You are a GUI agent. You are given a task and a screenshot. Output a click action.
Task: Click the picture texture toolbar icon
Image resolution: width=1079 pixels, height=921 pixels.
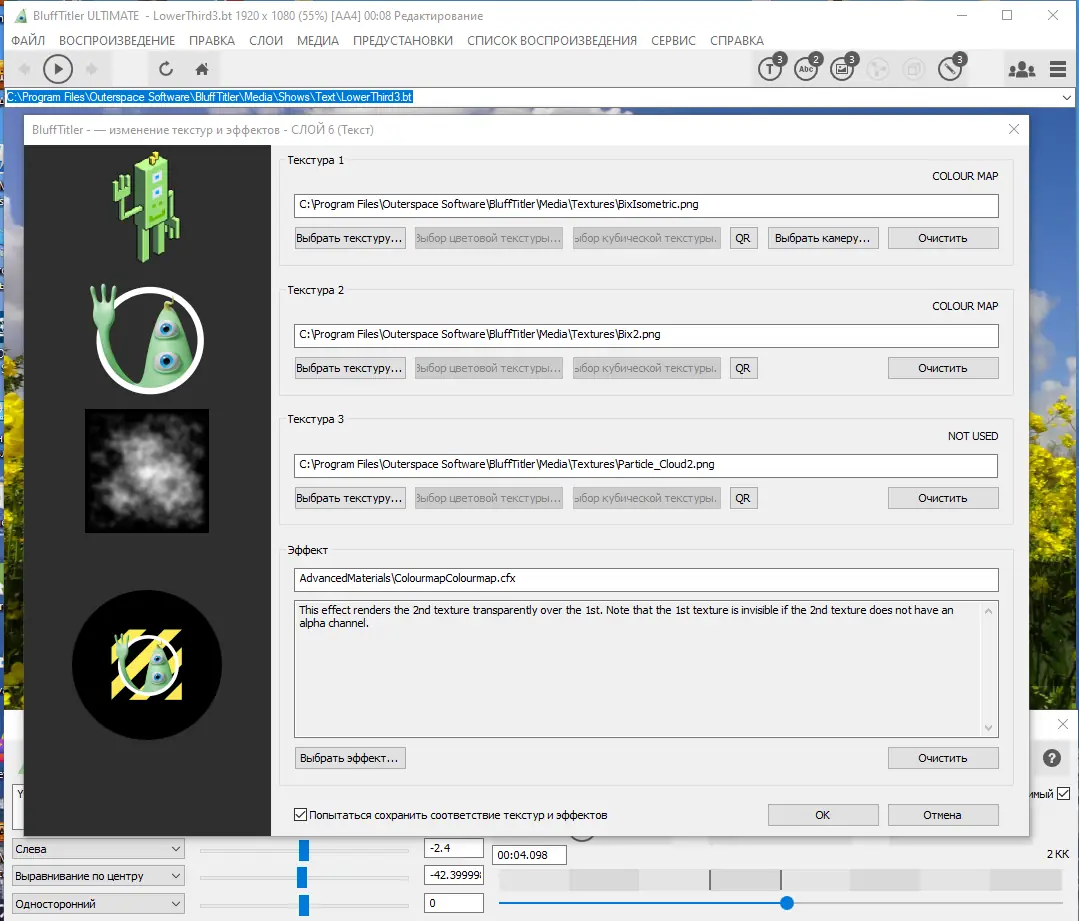[842, 69]
